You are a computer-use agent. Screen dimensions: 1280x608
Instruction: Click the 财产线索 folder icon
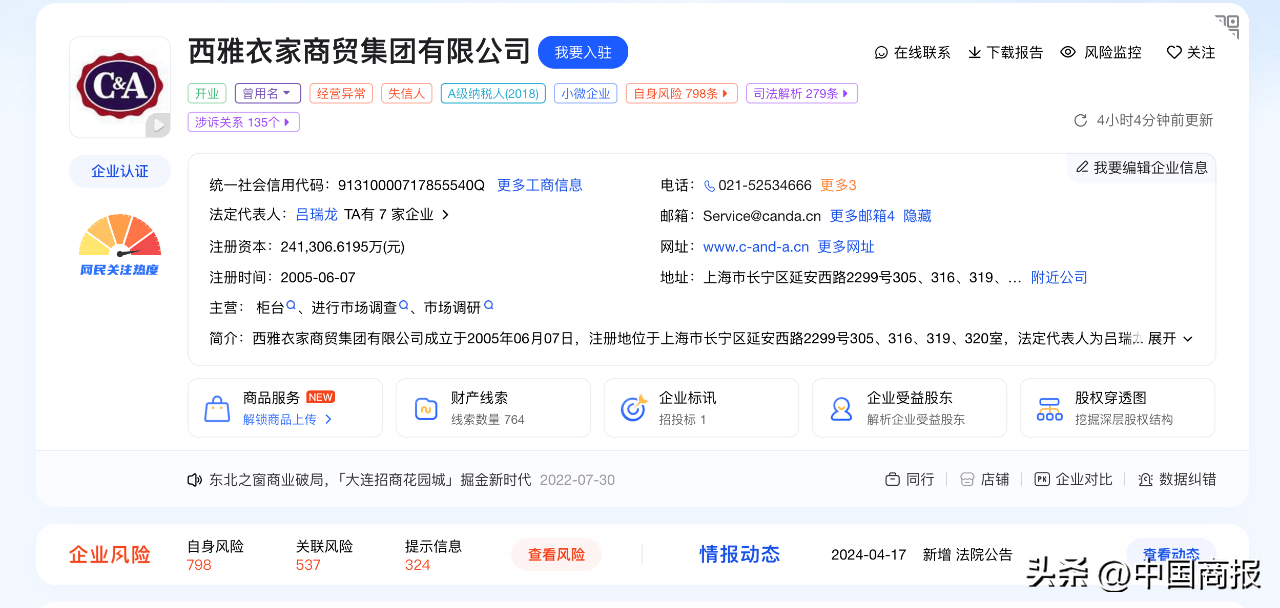pyautogui.click(x=425, y=408)
